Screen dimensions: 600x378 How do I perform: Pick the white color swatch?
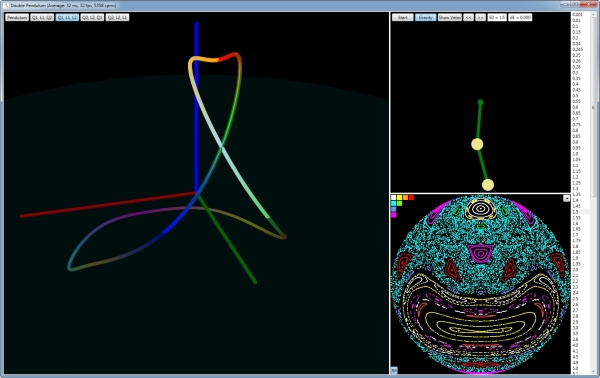[x=393, y=197]
